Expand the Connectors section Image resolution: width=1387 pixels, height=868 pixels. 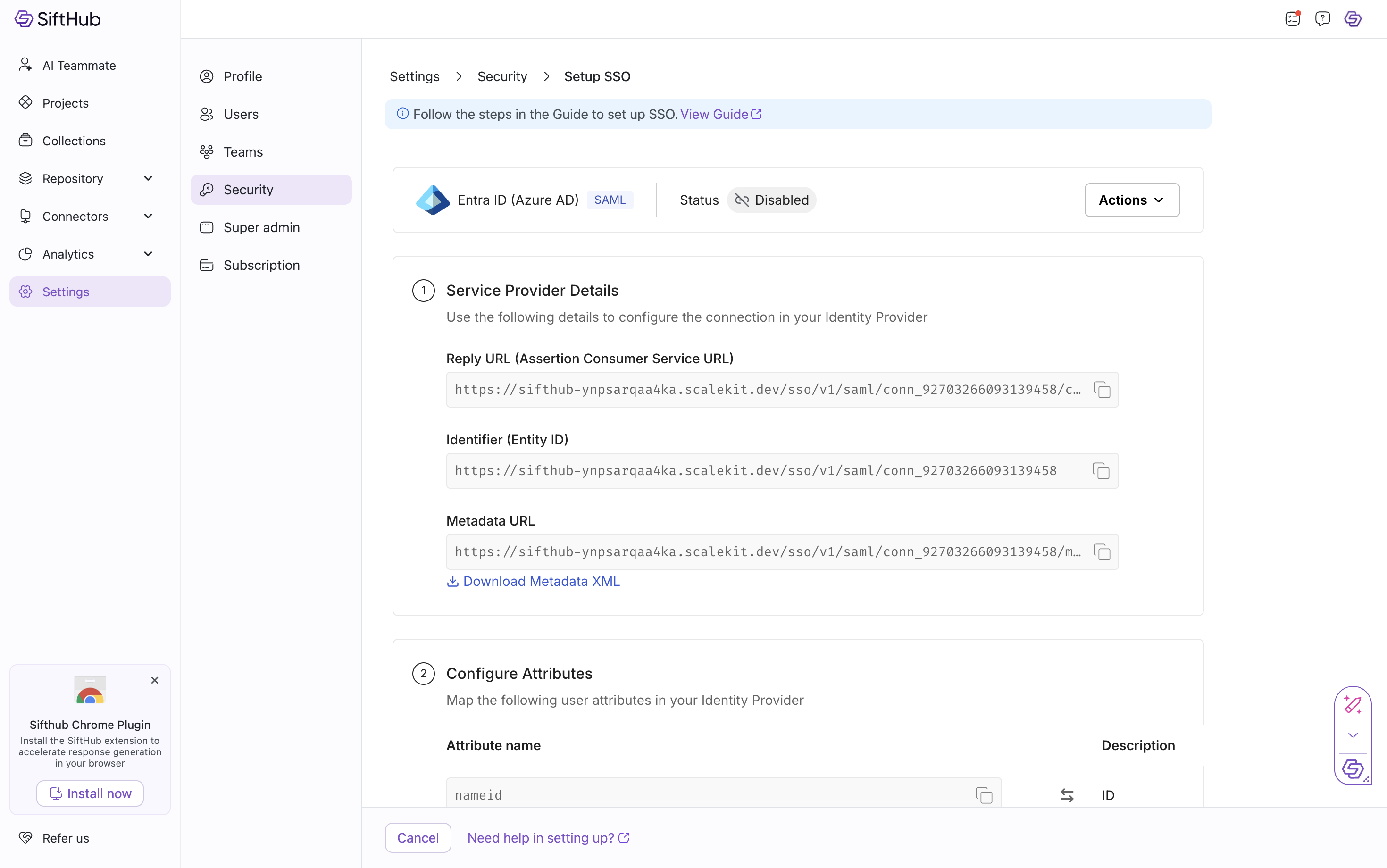click(x=148, y=217)
